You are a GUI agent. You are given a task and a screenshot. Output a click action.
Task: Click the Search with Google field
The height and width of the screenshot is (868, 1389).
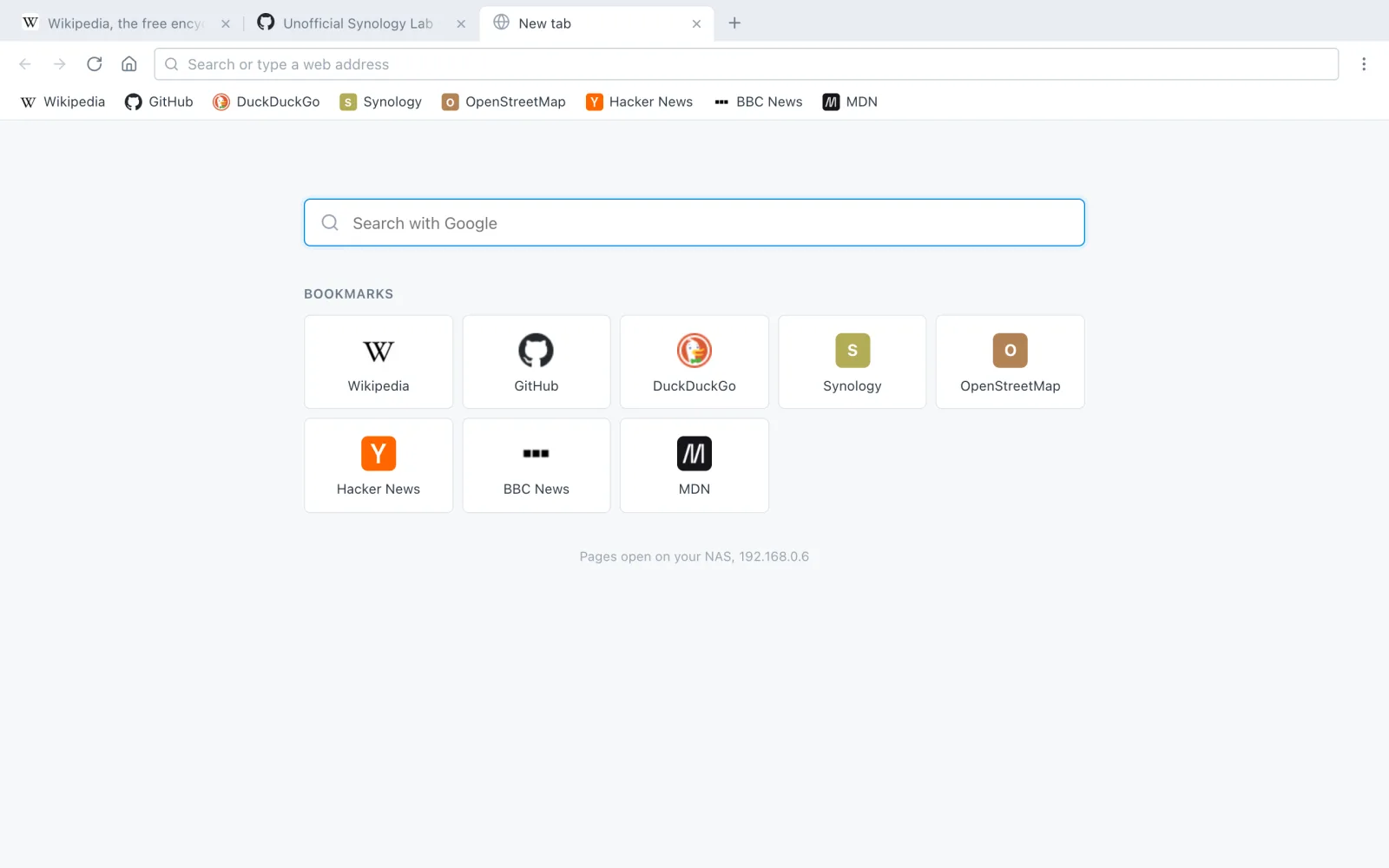click(694, 223)
